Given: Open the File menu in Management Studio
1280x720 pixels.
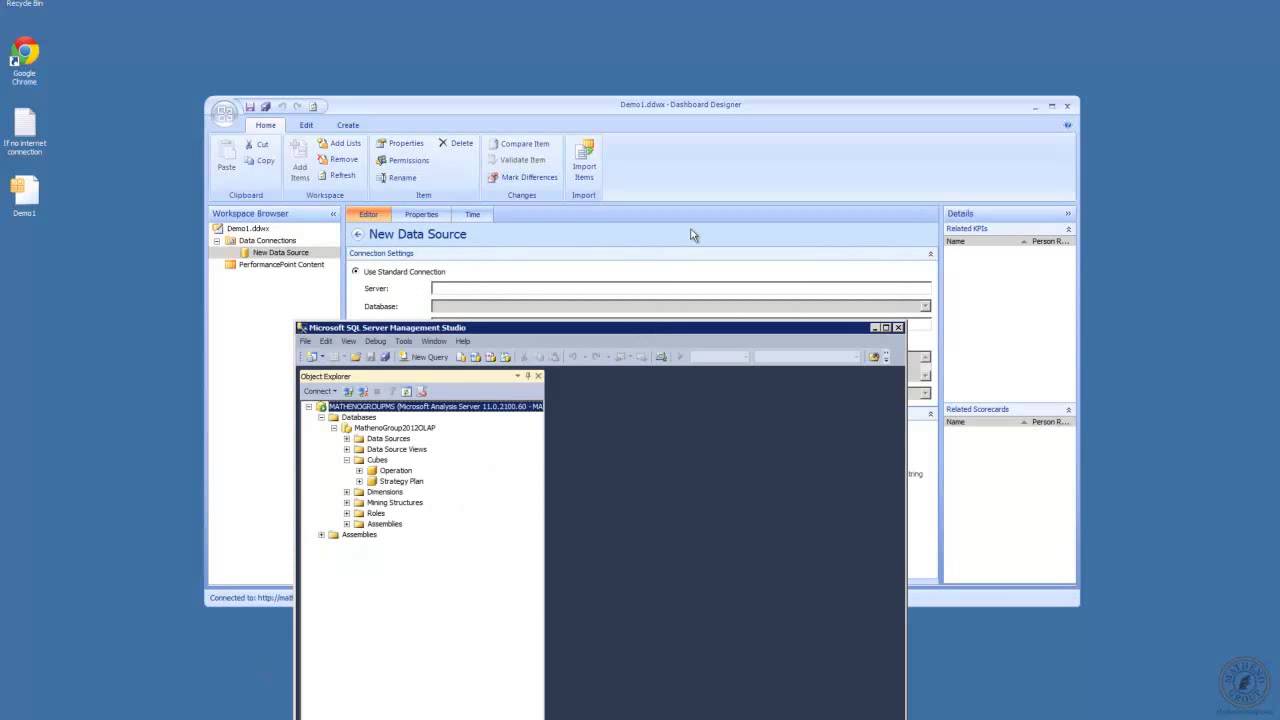Looking at the screenshot, I should click(305, 341).
